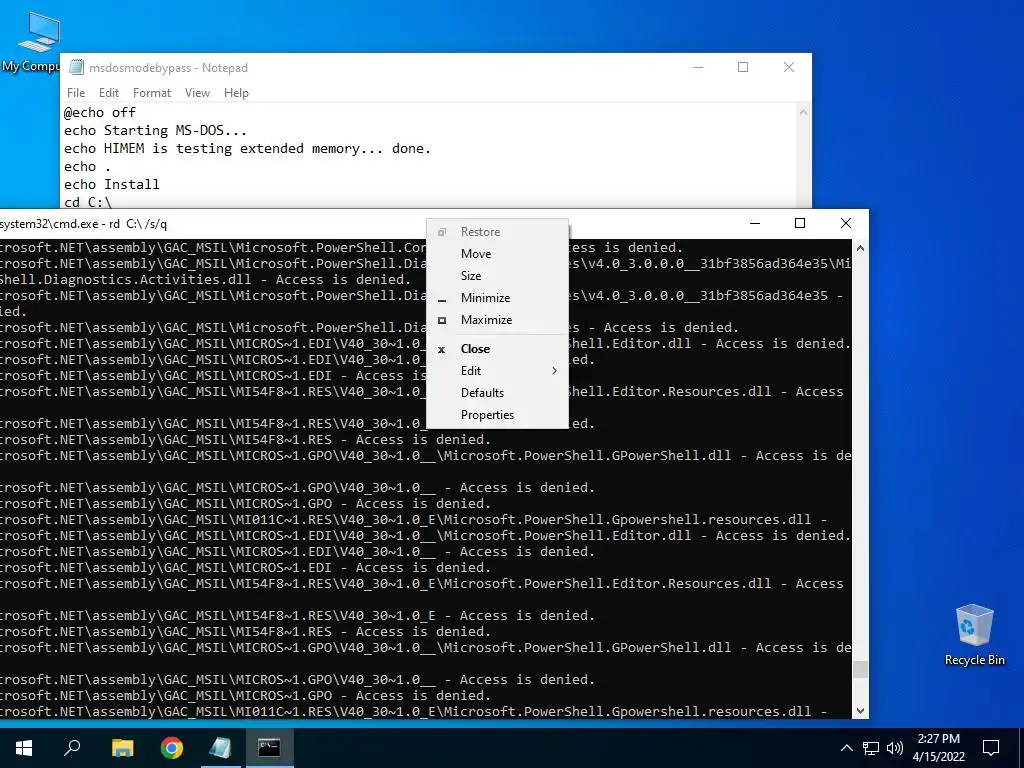The image size is (1024, 768).
Task: Open the Notepad File menu
Action: [76, 93]
